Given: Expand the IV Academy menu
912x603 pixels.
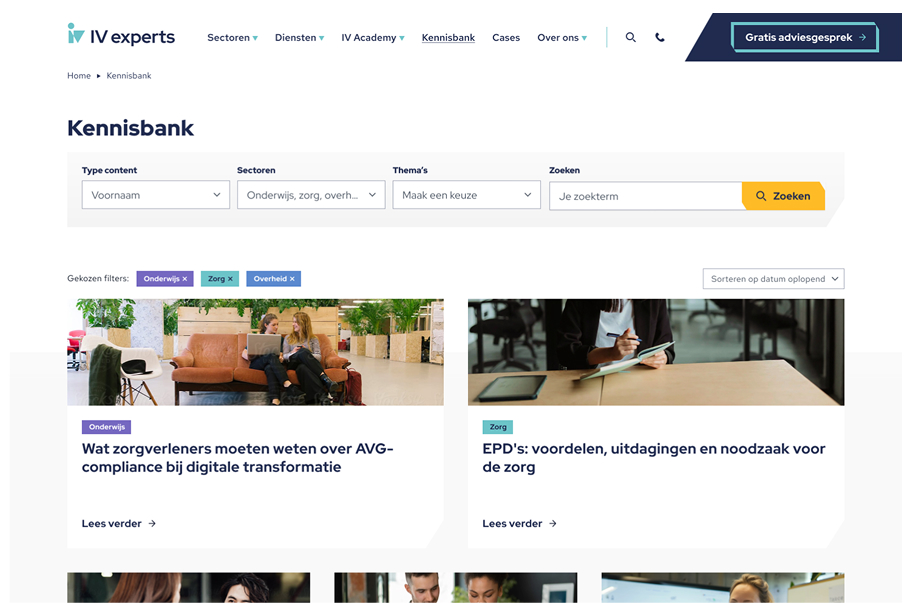Looking at the screenshot, I should coord(373,37).
